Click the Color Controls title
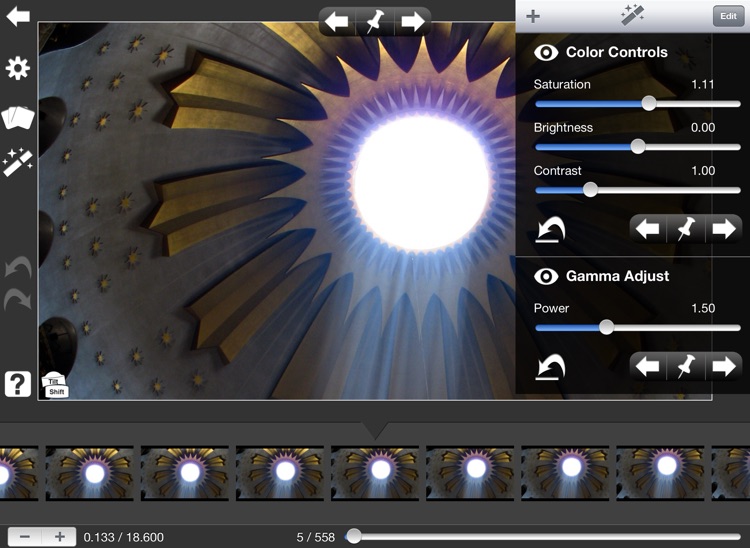Screen dimensions: 750x548 616,52
